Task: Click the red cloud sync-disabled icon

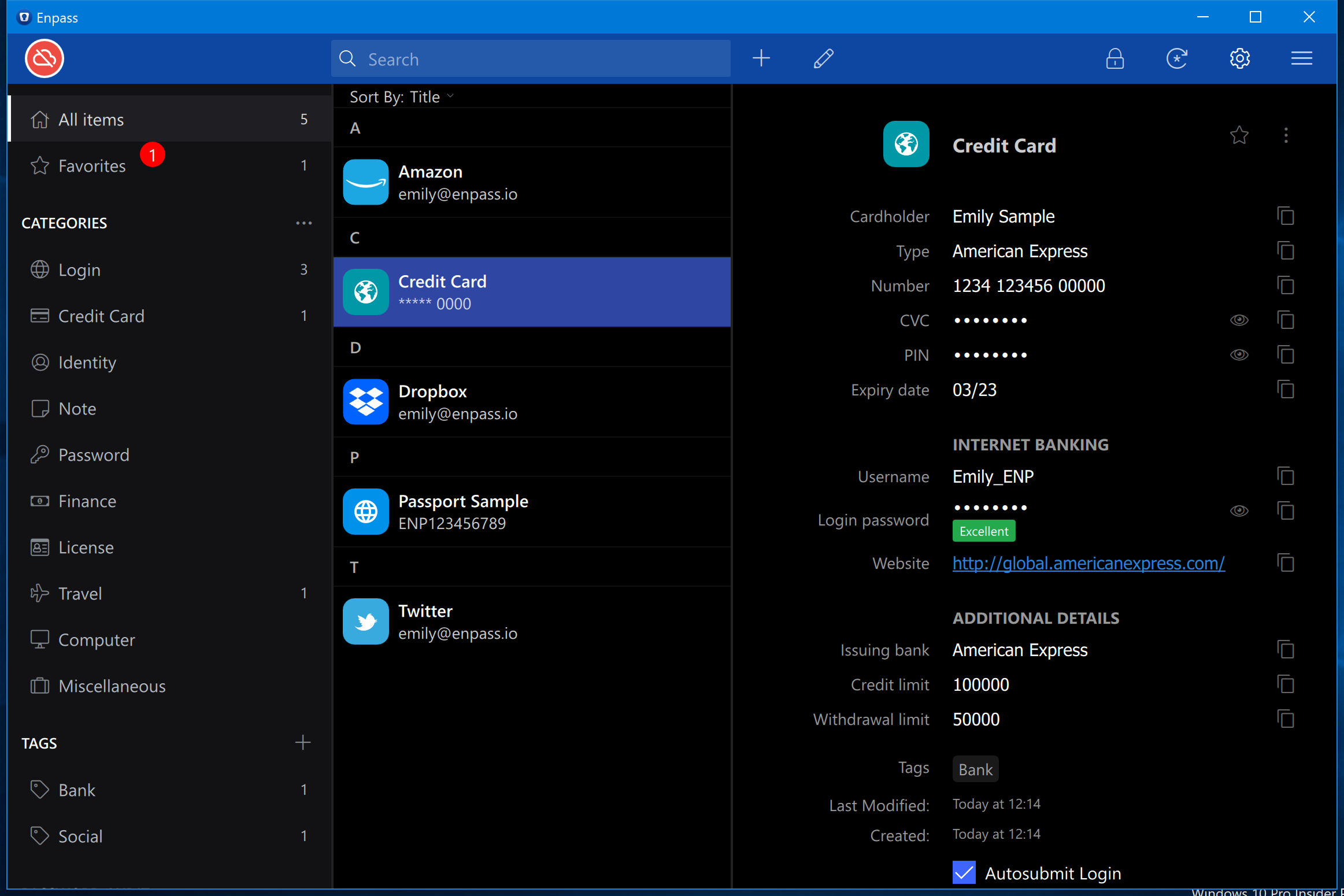Action: (45, 58)
